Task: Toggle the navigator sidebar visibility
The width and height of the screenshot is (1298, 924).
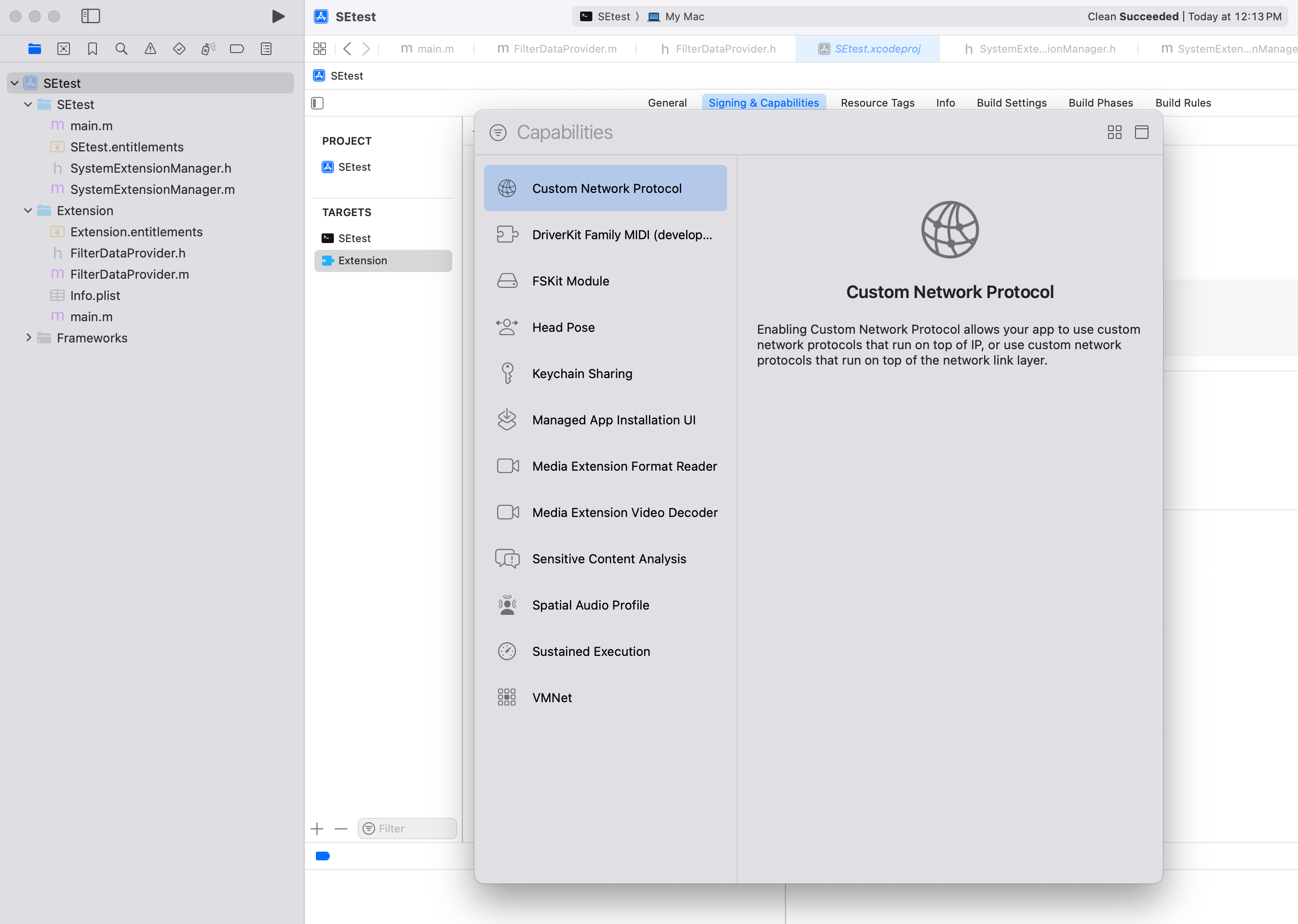Action: coord(91,16)
